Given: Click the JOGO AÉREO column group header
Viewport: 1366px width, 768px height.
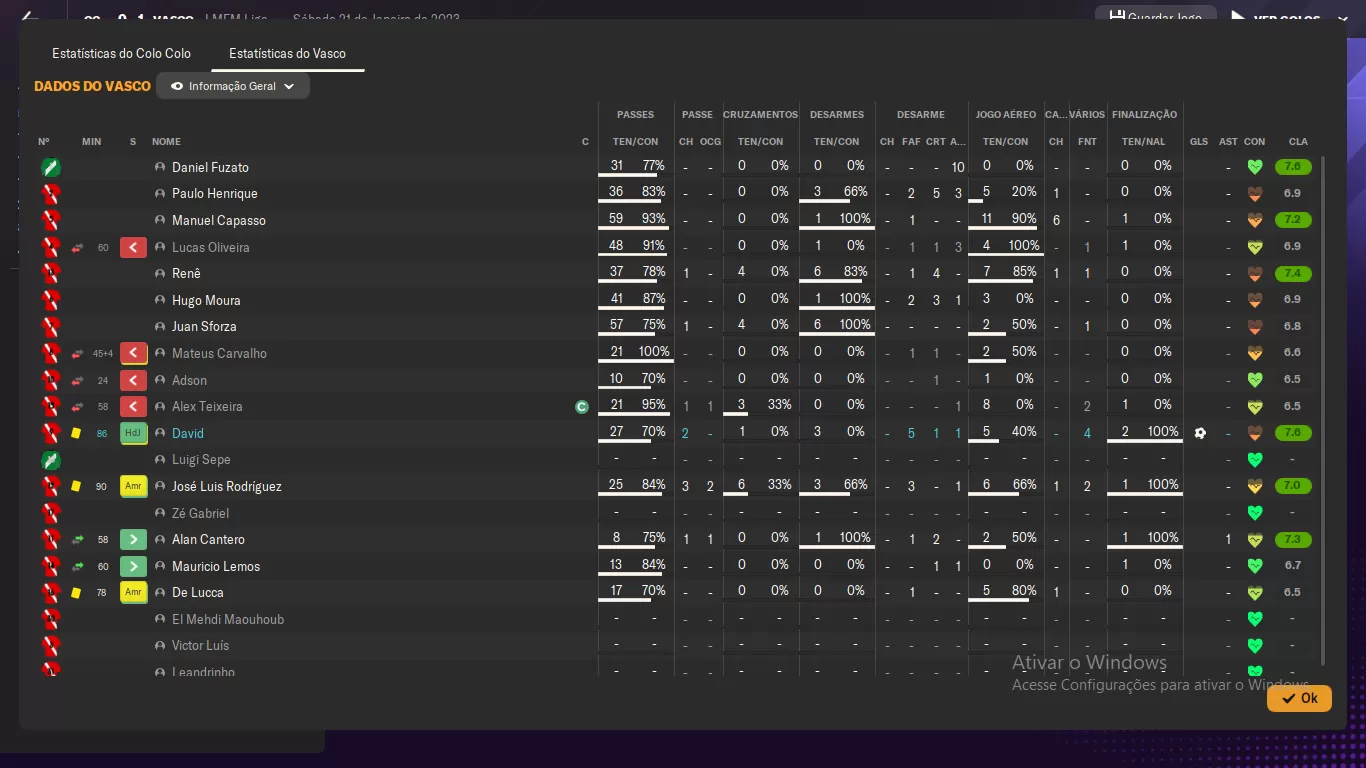Looking at the screenshot, I should pos(1006,115).
